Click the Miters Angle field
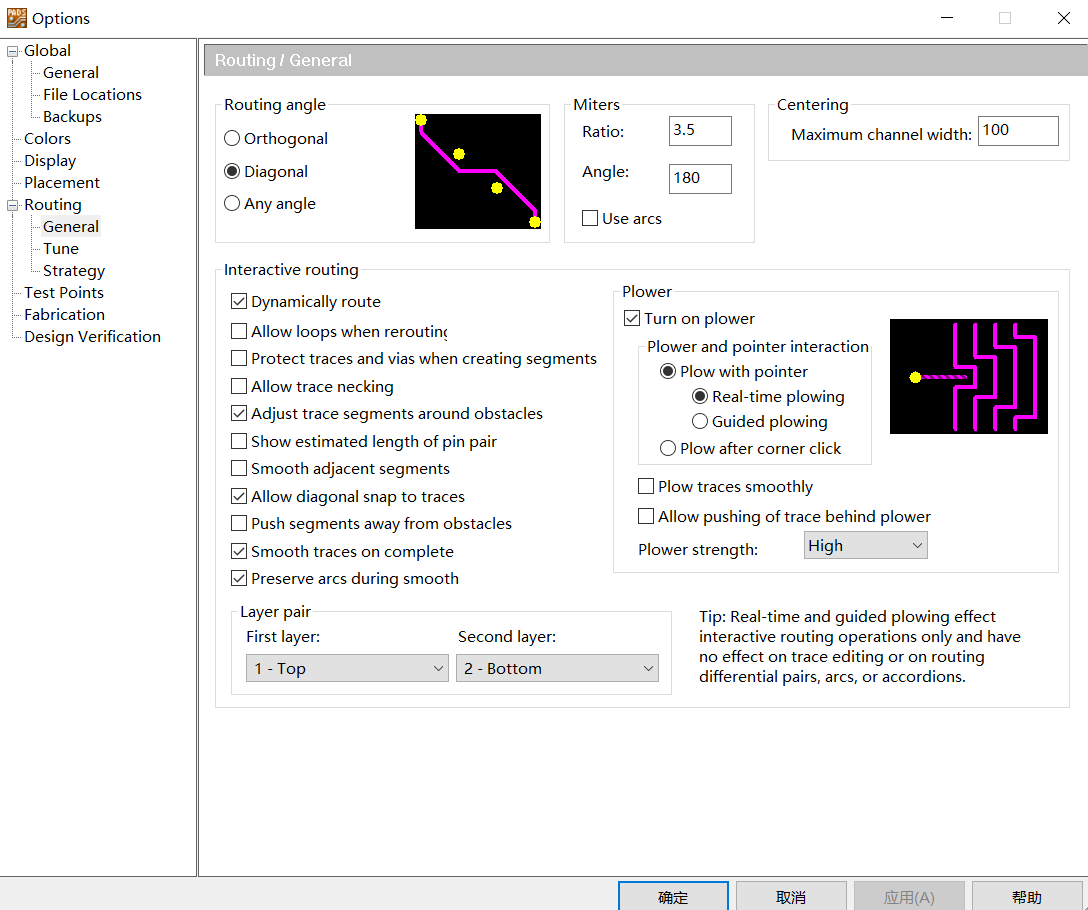The image size is (1088, 910). (700, 179)
